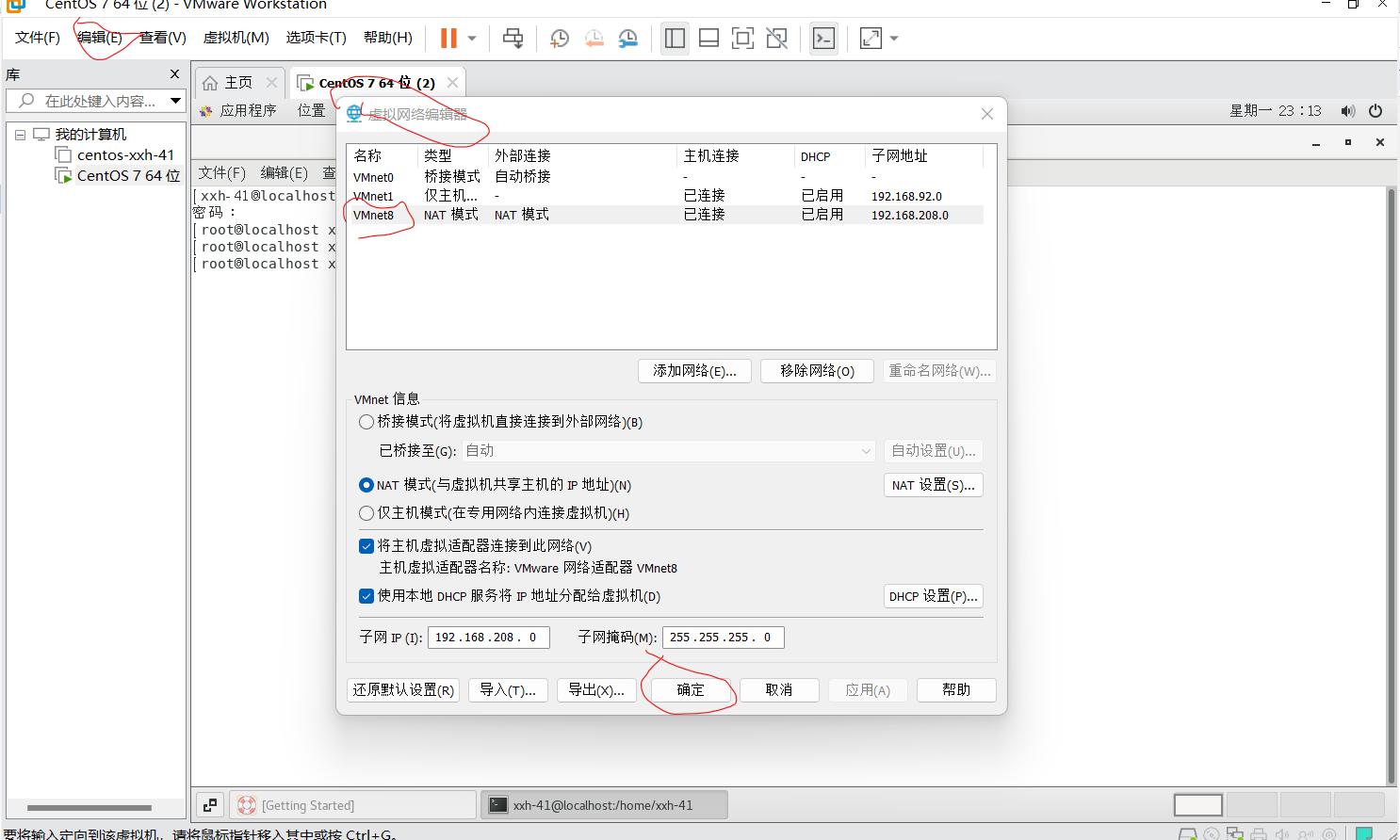
Task: Open the VMware 文件(F) menu
Action: pos(38,38)
